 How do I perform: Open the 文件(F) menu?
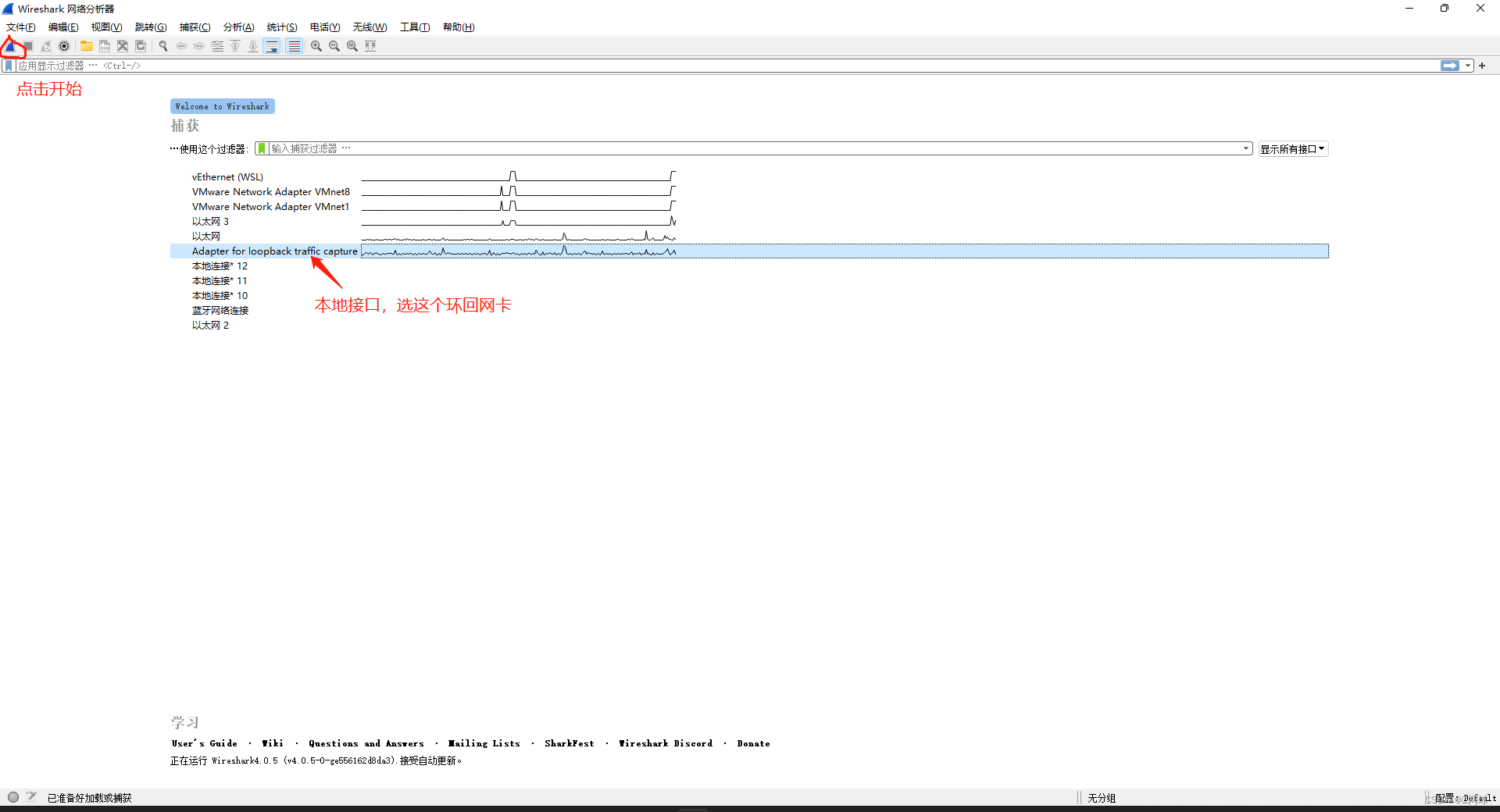coord(21,27)
